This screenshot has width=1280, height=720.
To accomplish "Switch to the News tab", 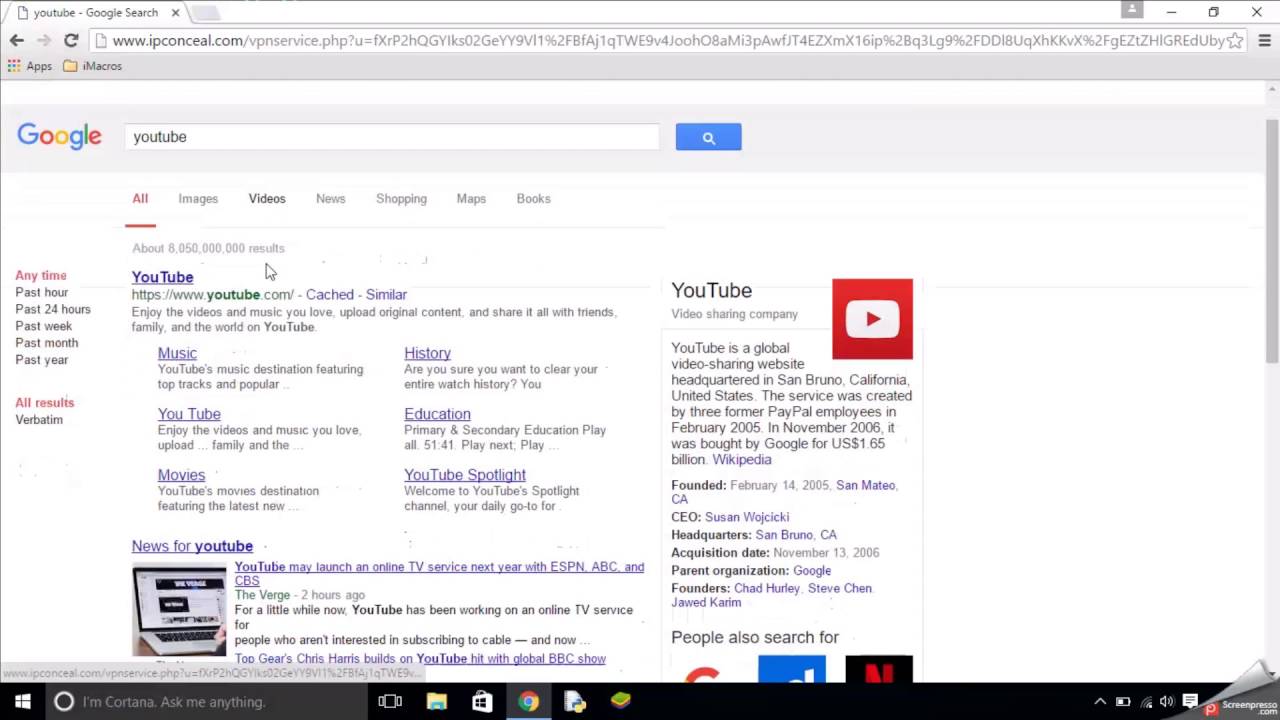I will click(x=330, y=198).
